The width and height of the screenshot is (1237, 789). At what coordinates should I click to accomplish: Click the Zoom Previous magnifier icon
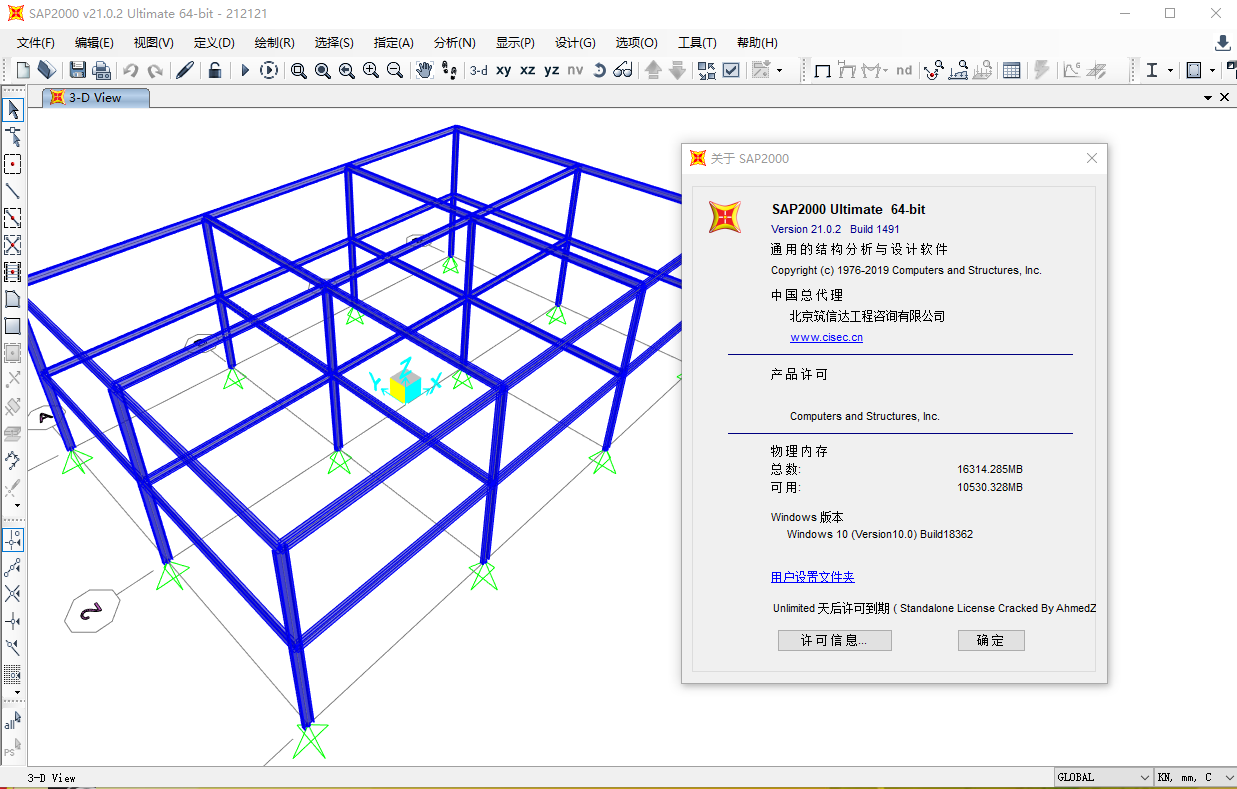tap(347, 70)
